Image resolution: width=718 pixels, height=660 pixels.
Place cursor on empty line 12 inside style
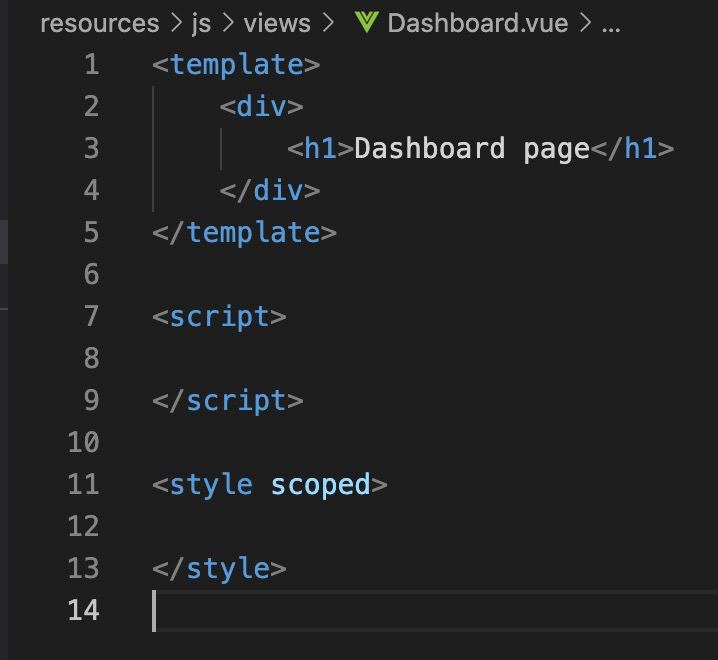pyautogui.click(x=435, y=526)
